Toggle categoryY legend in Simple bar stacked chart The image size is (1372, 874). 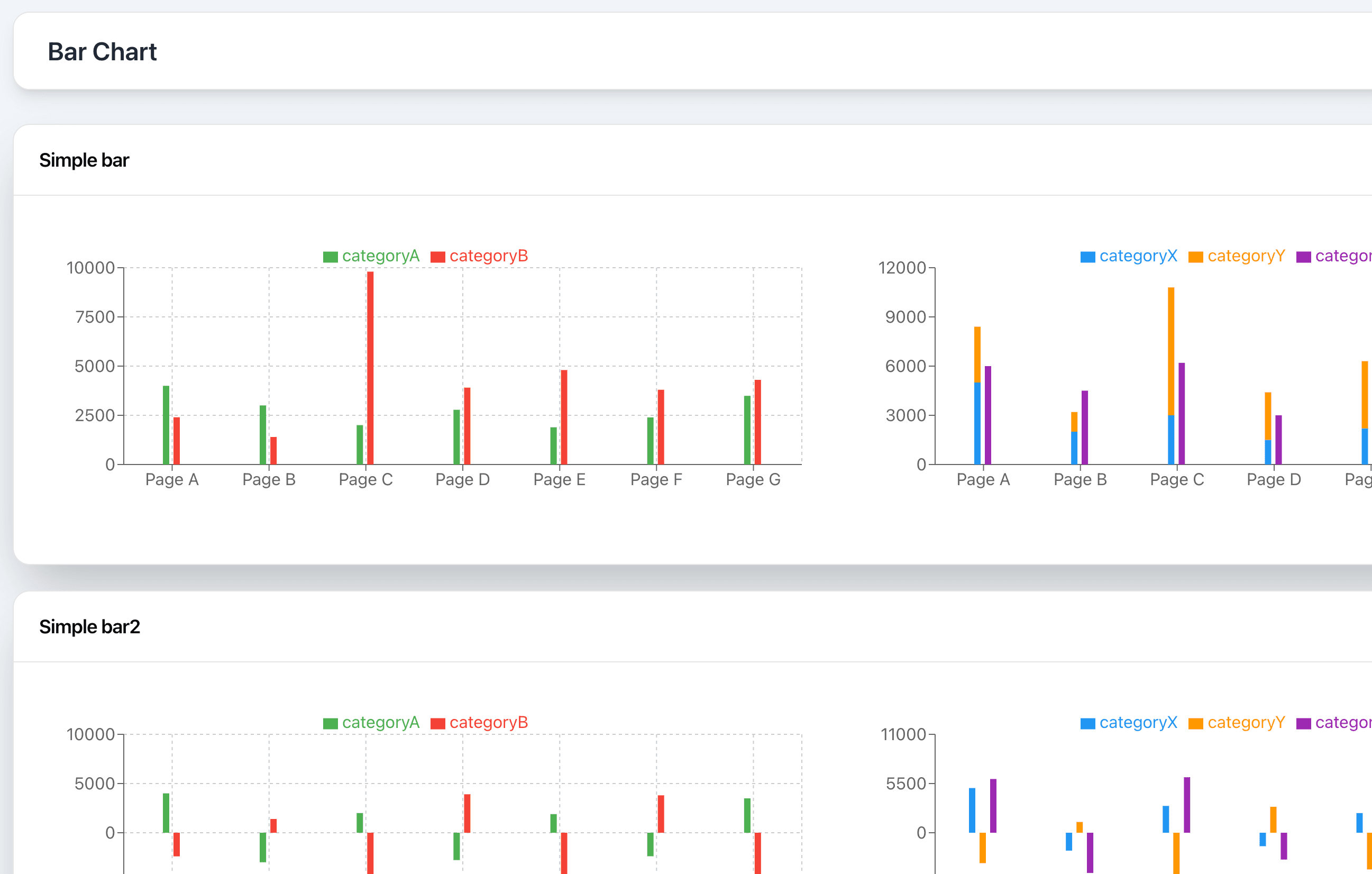[x=1237, y=257]
